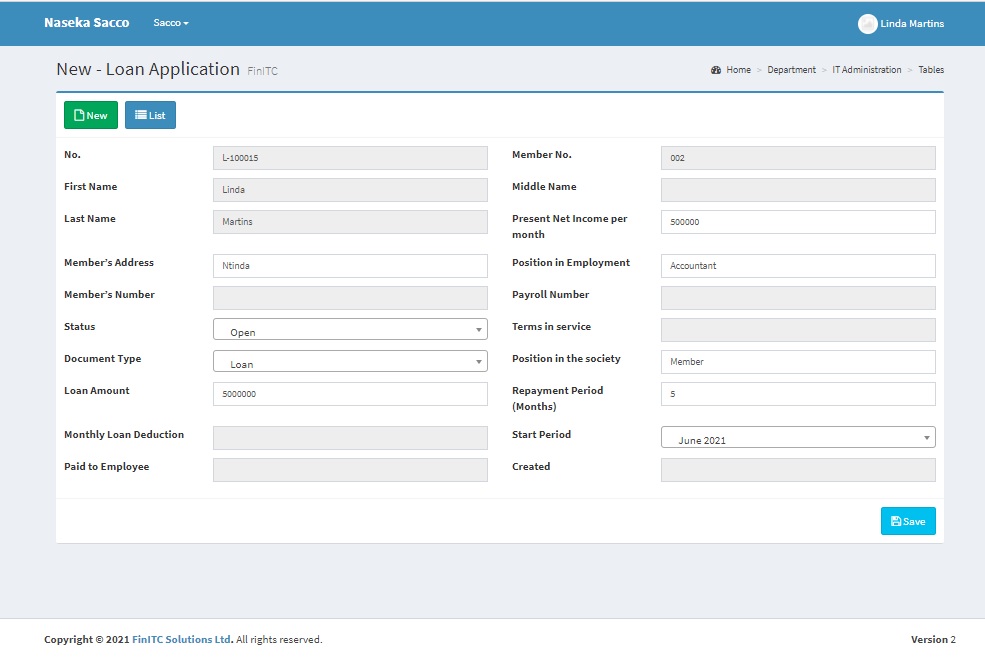Click the New button with file icon
The height and width of the screenshot is (659, 985).
tap(91, 115)
